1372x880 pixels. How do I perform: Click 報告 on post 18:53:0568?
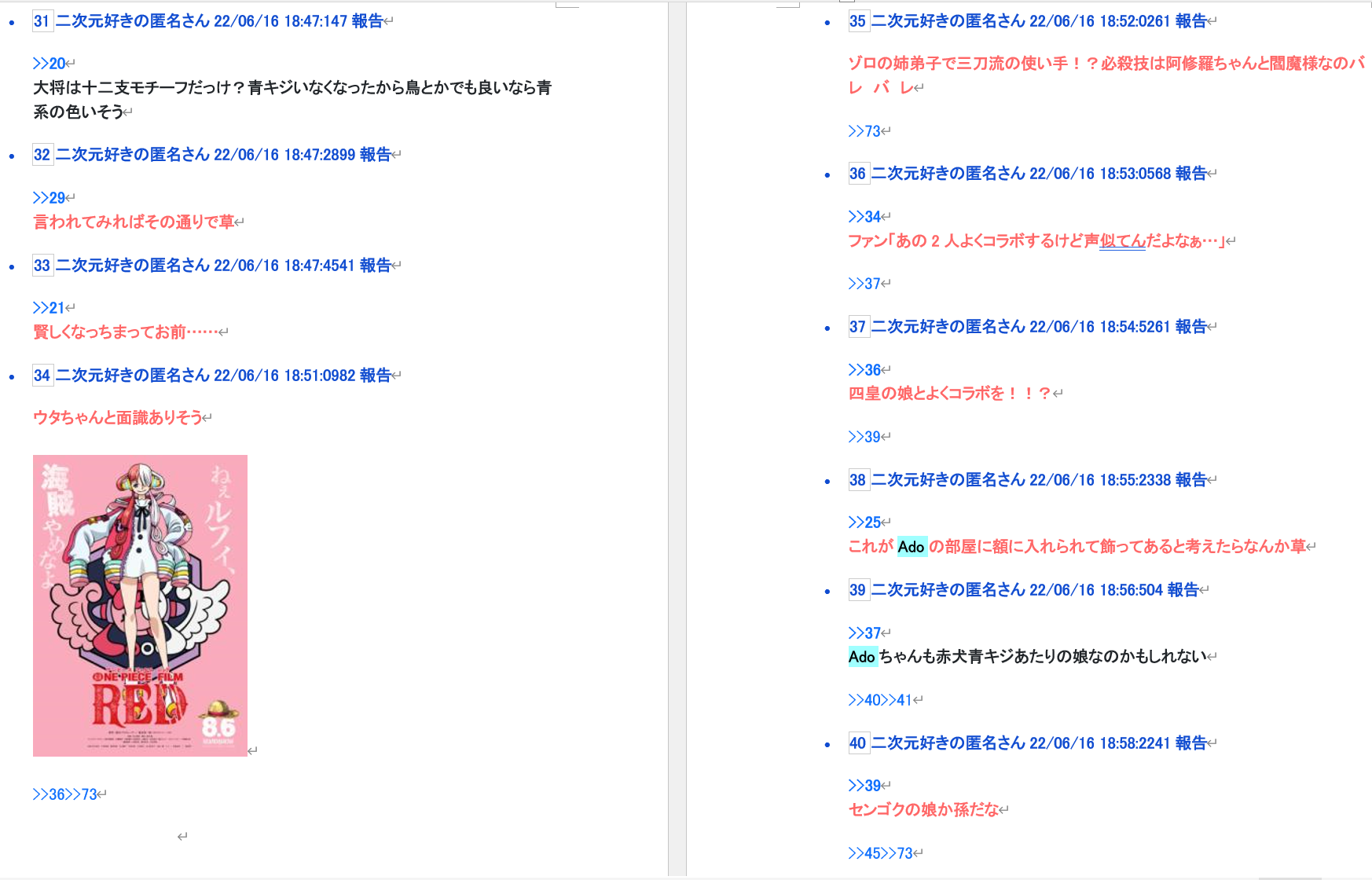(x=1191, y=174)
